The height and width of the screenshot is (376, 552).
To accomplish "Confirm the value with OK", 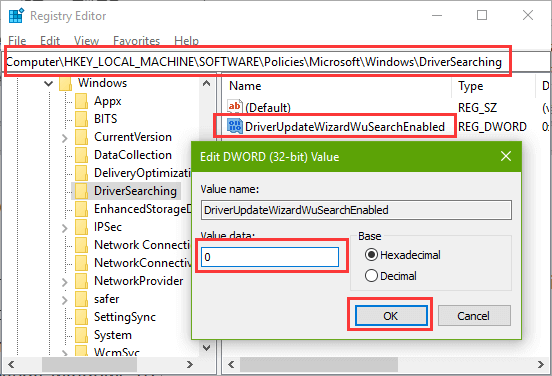I will (391, 316).
